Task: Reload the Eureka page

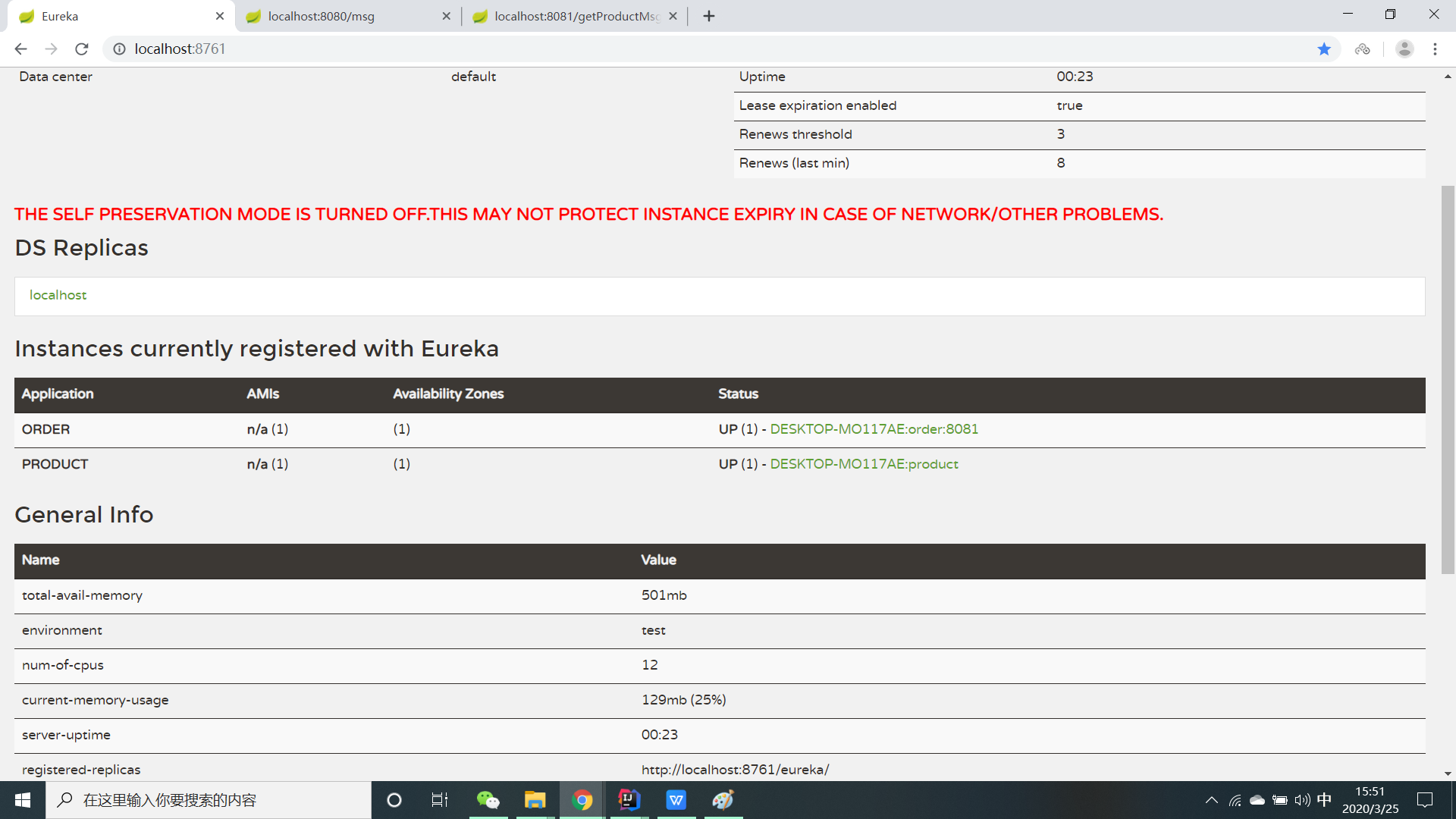Action: (x=82, y=49)
